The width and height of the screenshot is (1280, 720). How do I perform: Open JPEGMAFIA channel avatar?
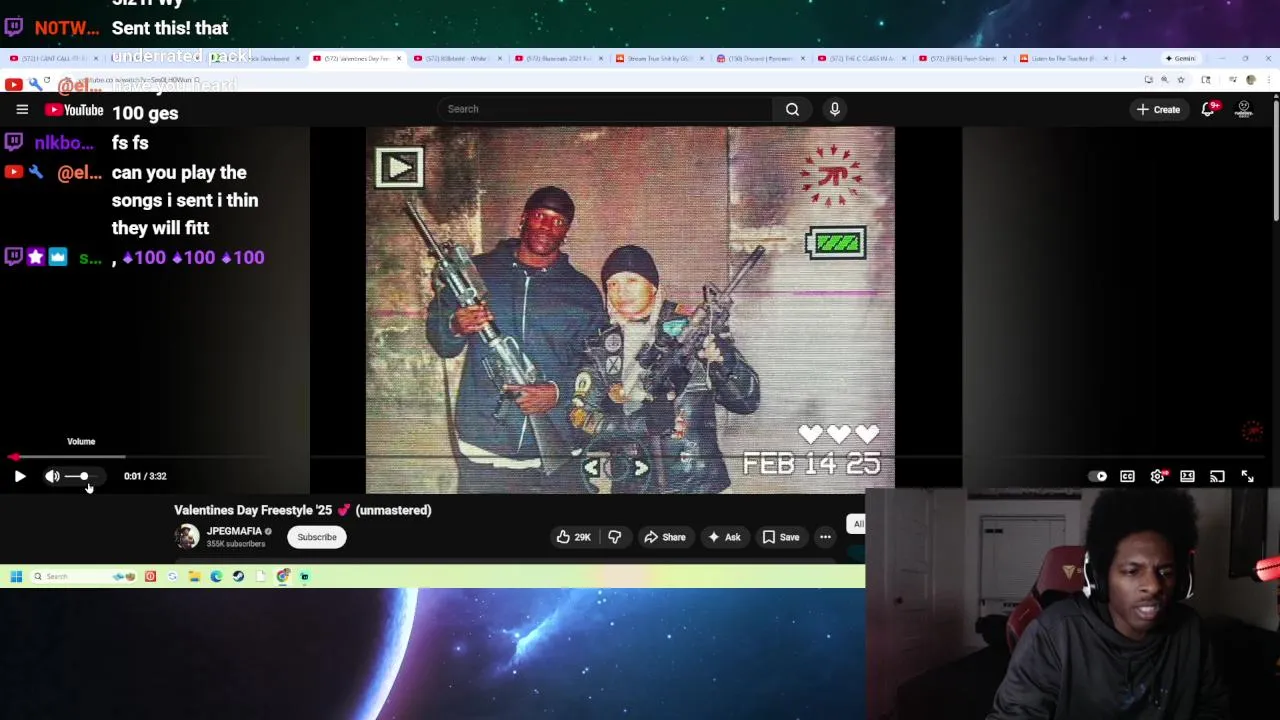(x=187, y=537)
